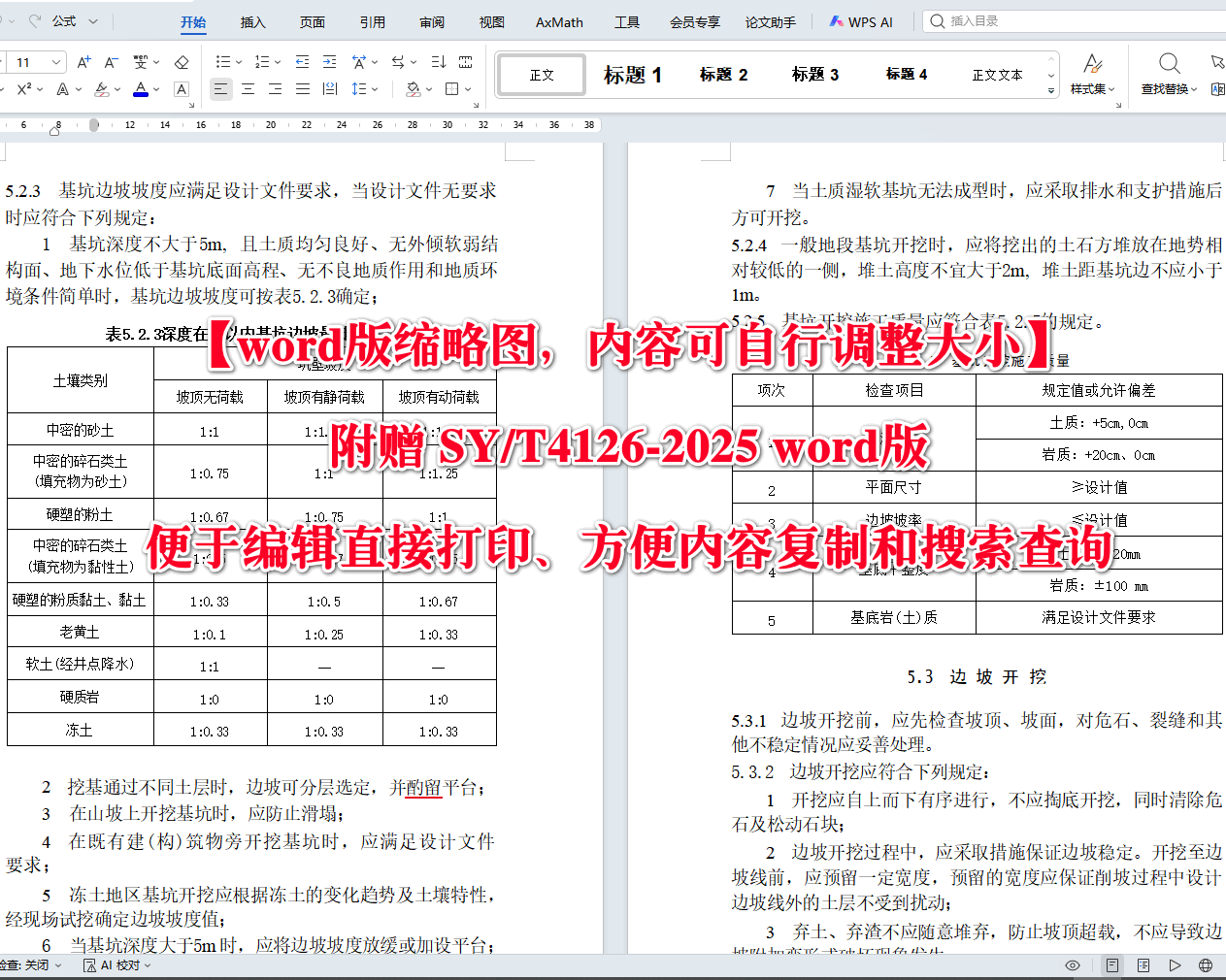Open the 插入 tab
Image resolution: width=1226 pixels, height=980 pixels.
252,21
